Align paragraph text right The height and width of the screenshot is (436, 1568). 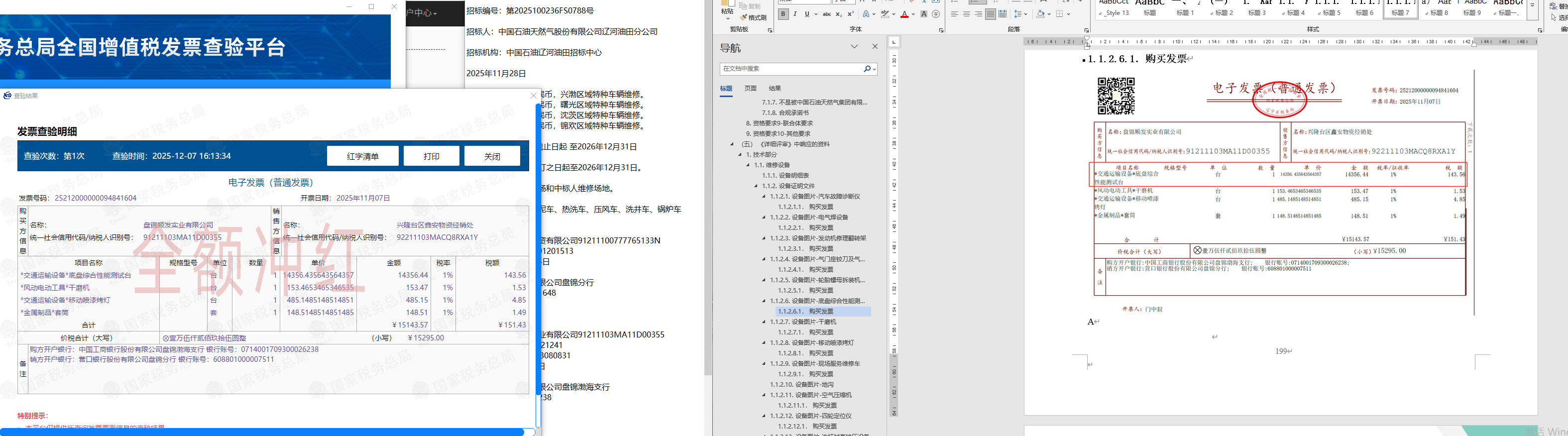click(979, 14)
